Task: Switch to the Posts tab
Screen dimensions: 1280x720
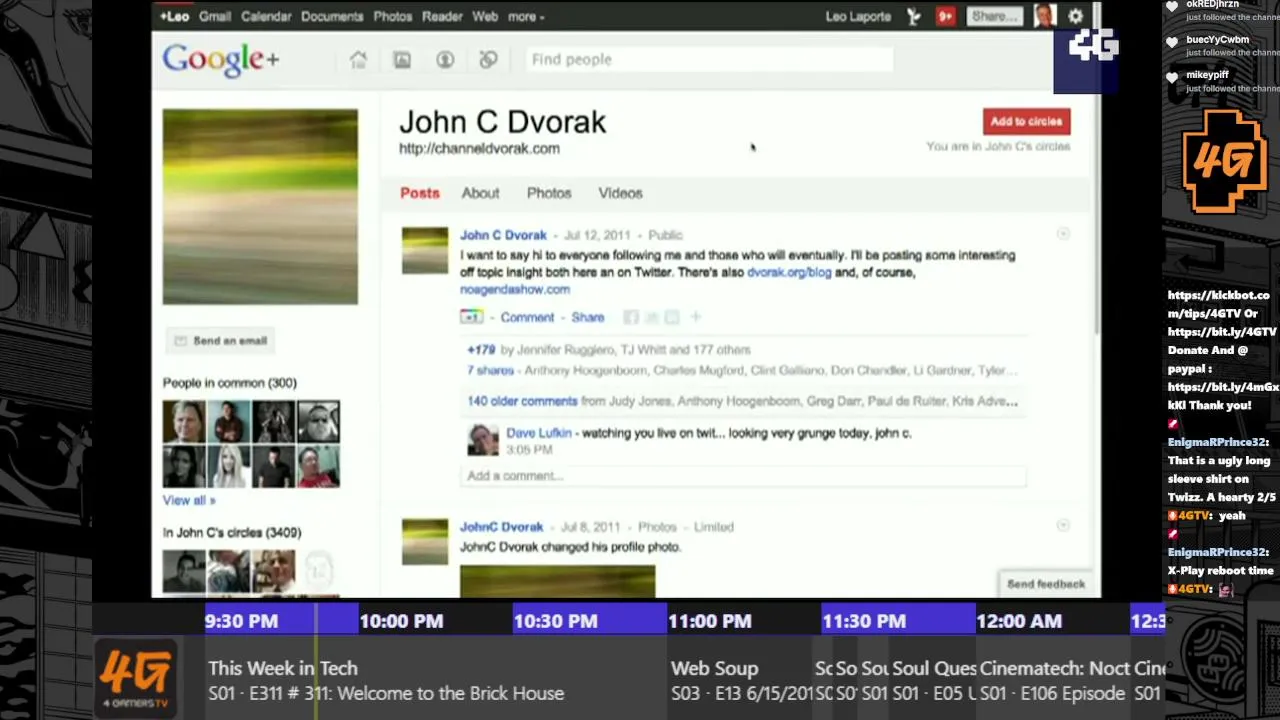Action: (420, 193)
